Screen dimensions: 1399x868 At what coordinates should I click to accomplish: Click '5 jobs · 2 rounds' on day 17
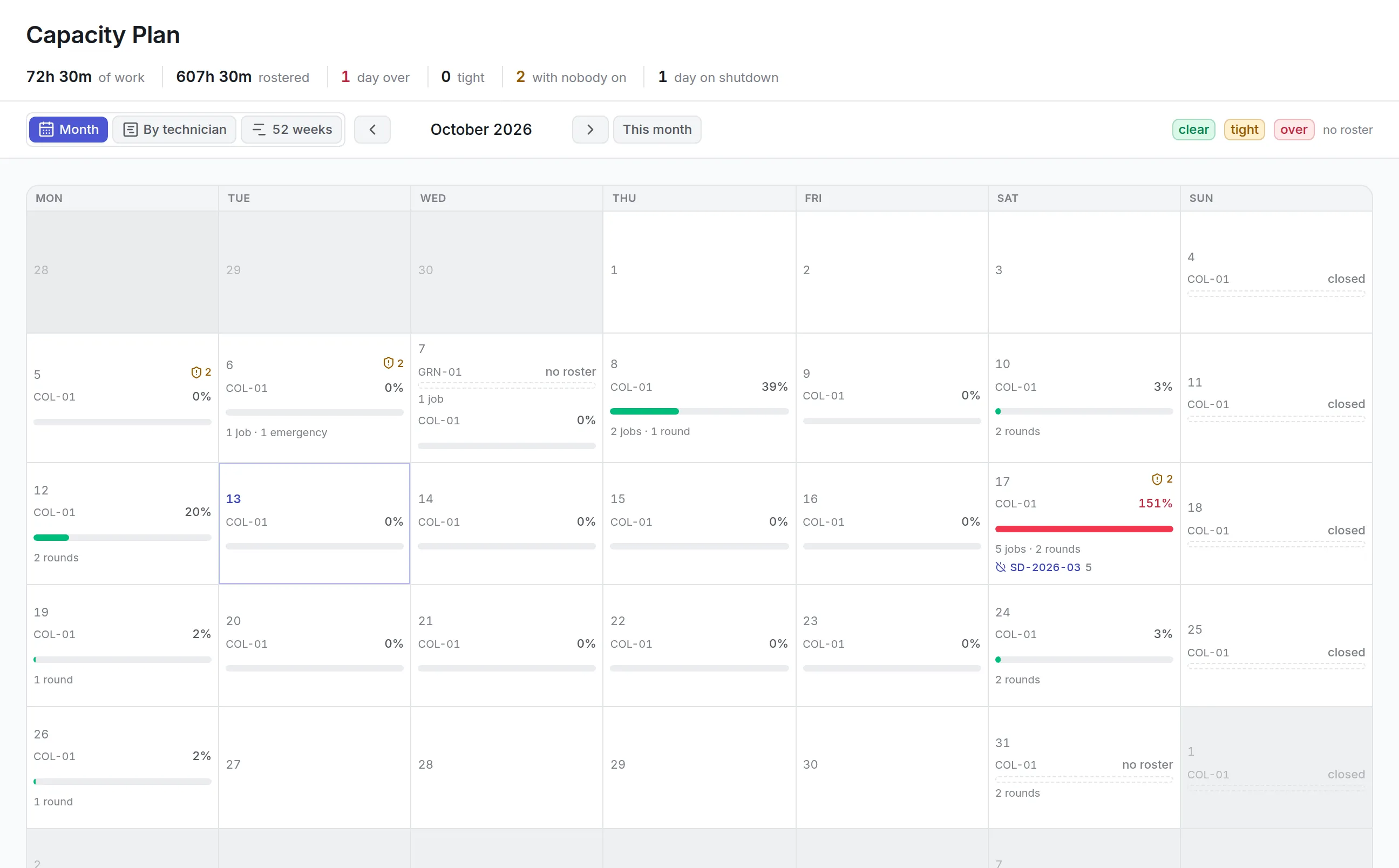(x=1037, y=549)
